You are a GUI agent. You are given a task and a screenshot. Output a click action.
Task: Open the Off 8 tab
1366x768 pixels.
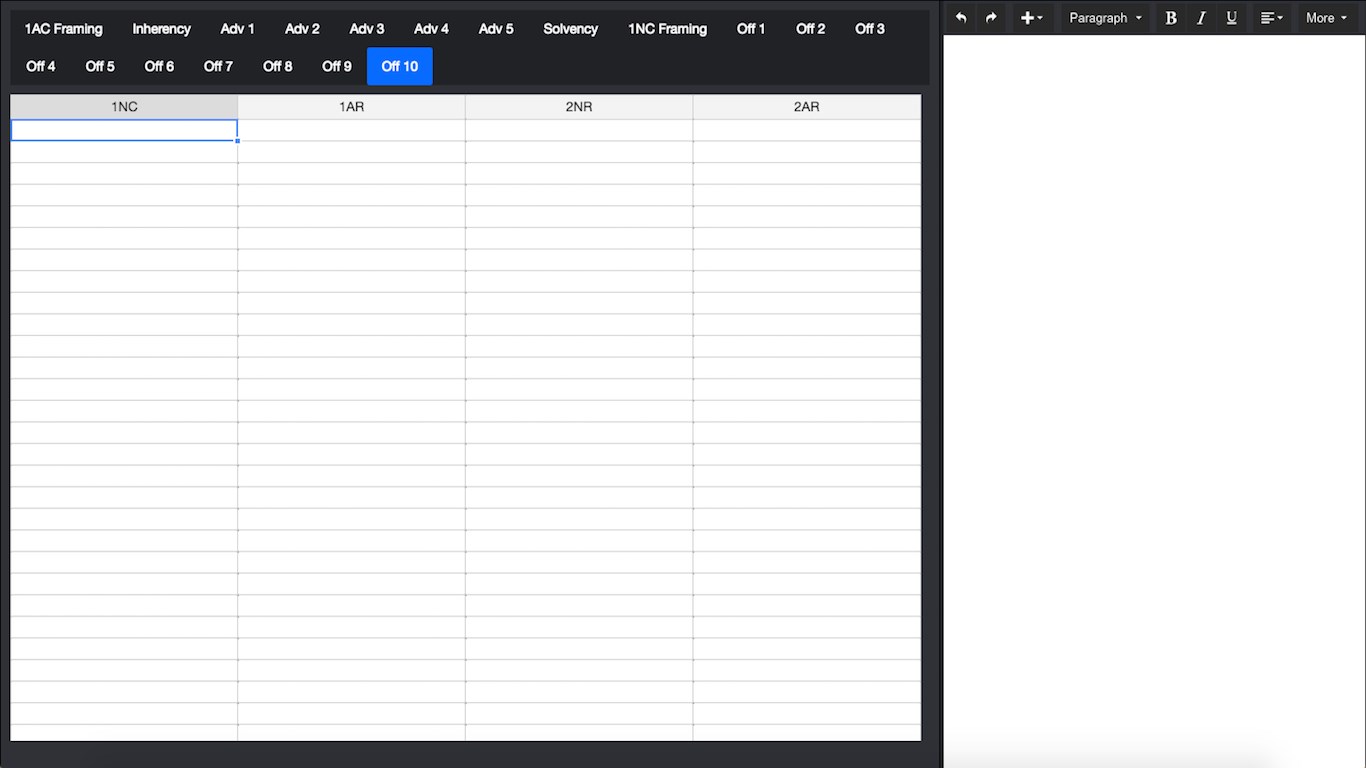click(x=278, y=66)
